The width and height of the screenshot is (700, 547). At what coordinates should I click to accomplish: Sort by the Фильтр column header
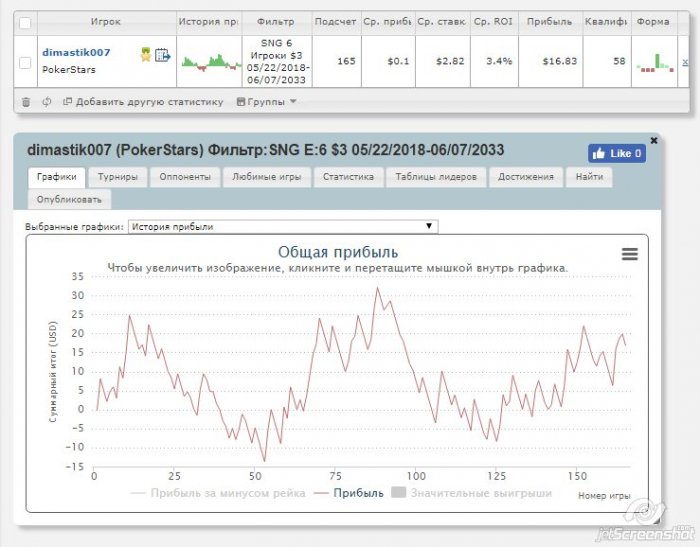[276, 21]
